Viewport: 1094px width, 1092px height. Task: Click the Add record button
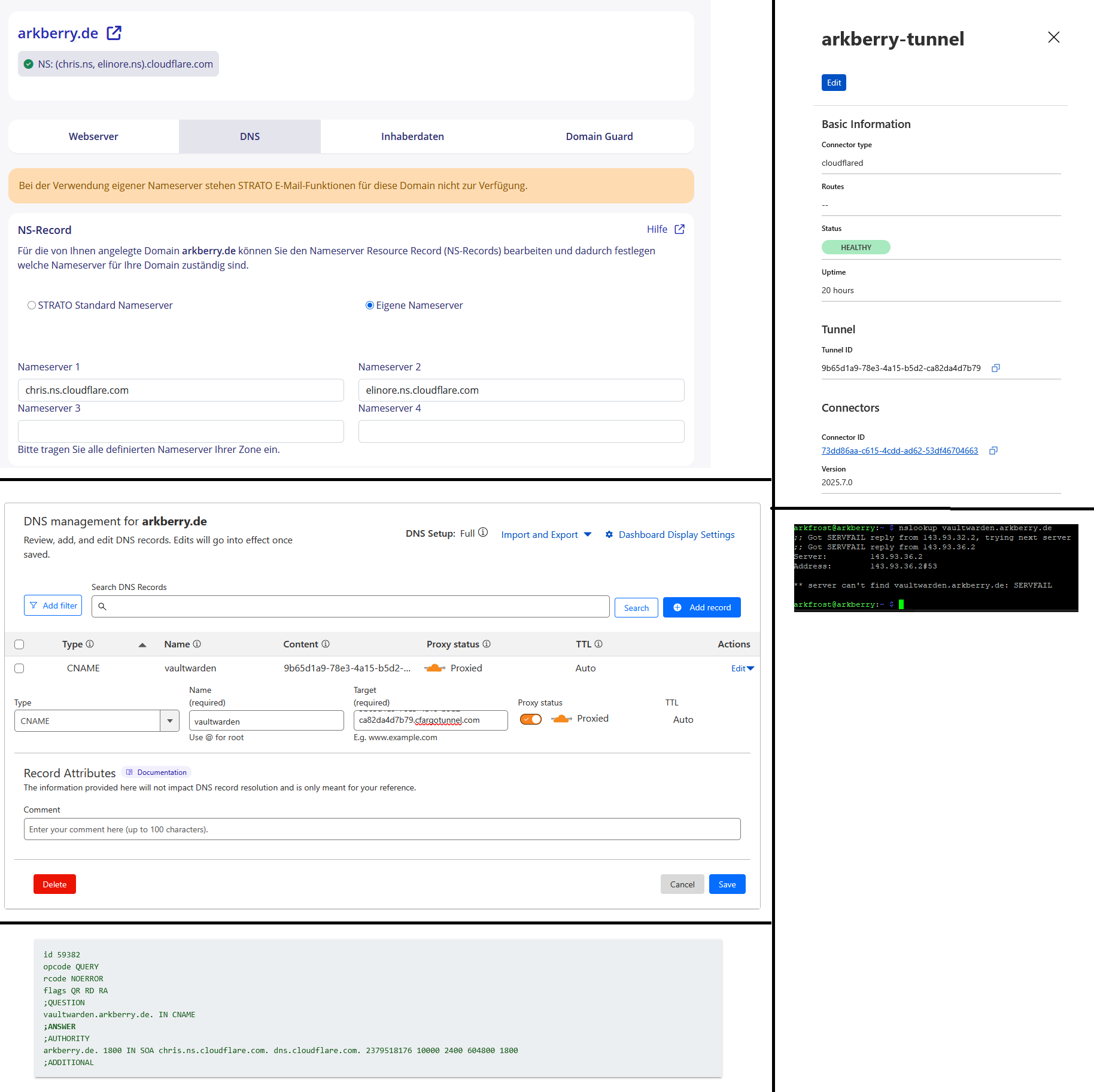coord(702,607)
